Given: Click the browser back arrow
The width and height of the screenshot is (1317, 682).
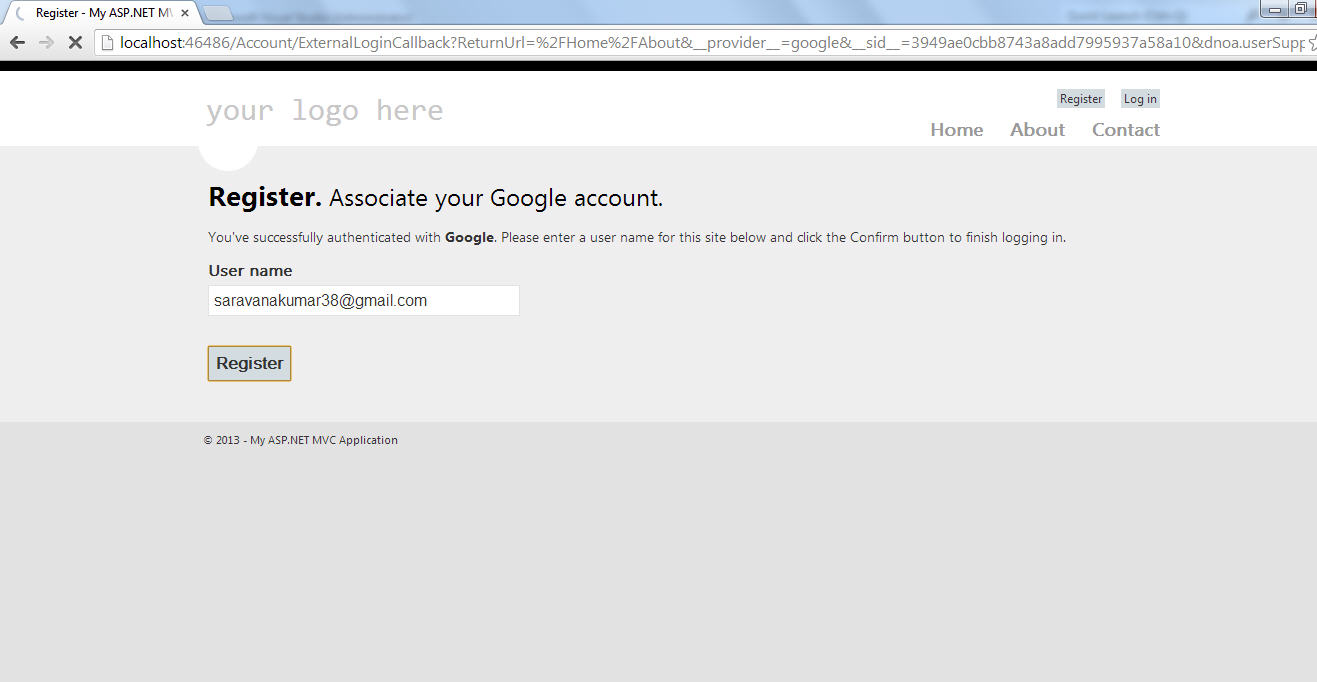Looking at the screenshot, I should [x=17, y=42].
